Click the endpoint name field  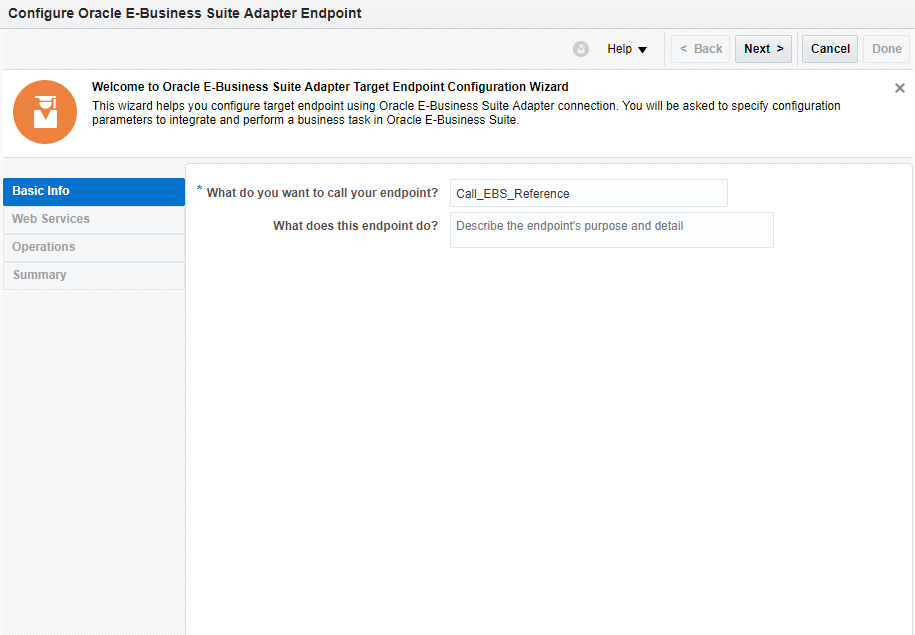(588, 193)
